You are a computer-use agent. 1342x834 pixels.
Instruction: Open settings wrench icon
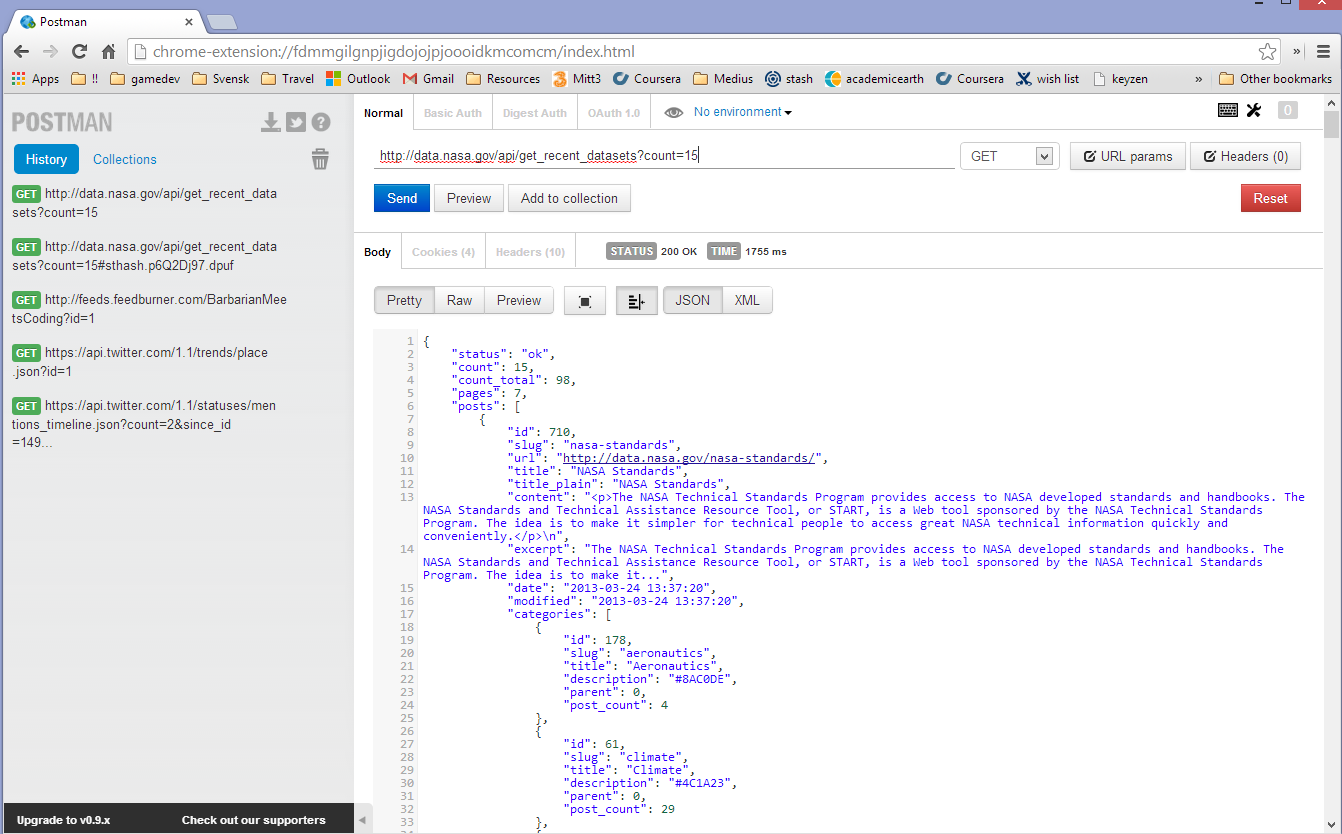coord(1254,110)
